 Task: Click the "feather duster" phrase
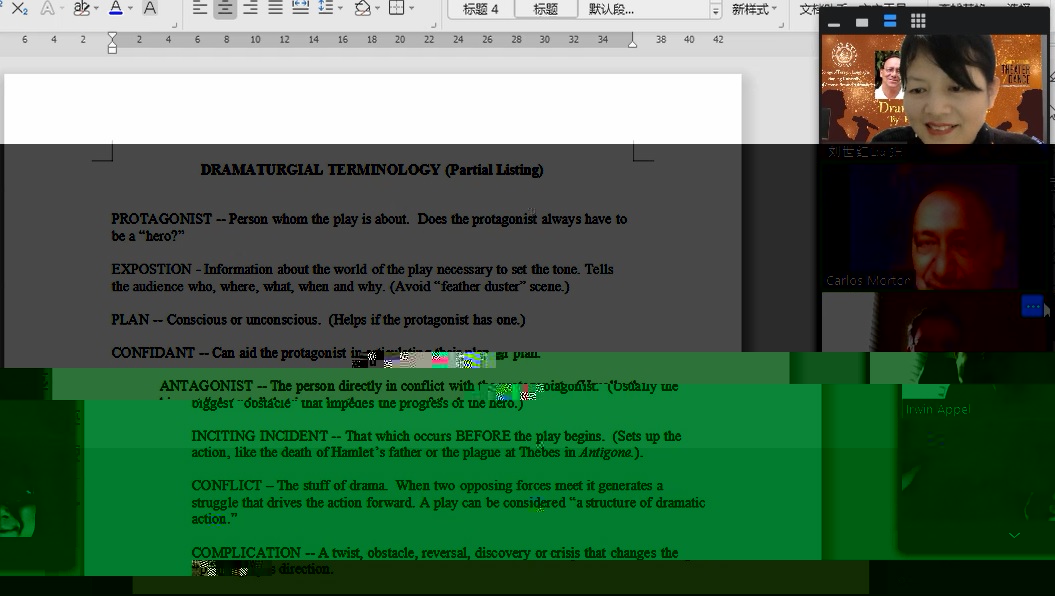[x=481, y=286]
